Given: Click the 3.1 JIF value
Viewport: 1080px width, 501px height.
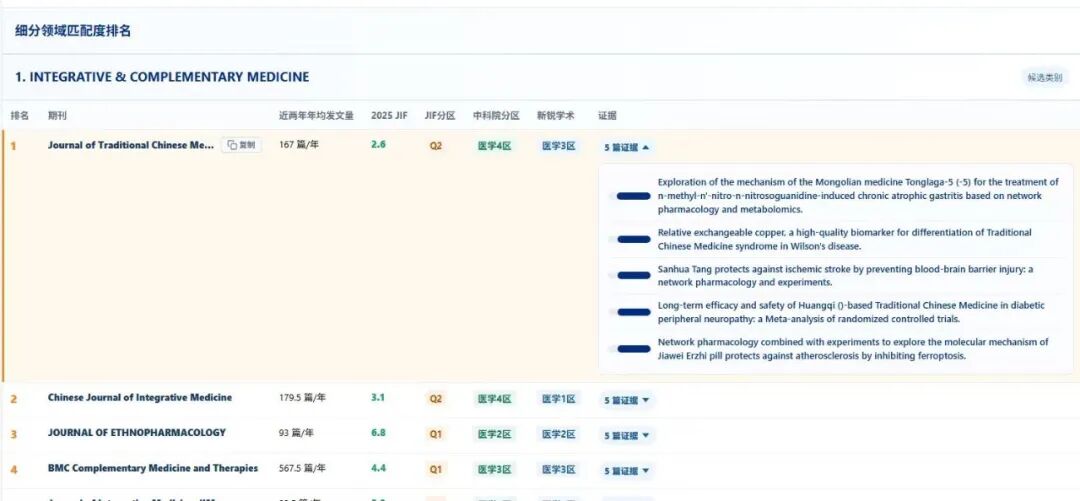Looking at the screenshot, I should pyautogui.click(x=378, y=398).
